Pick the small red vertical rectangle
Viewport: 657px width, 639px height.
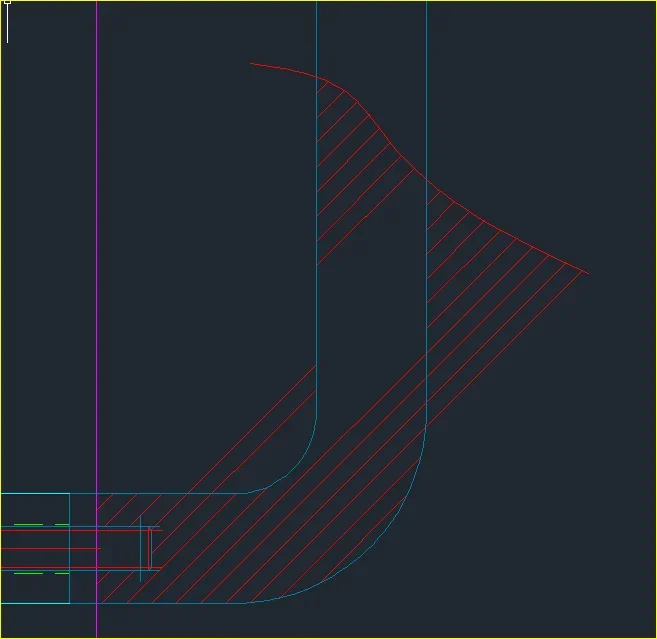pyautogui.click(x=150, y=549)
